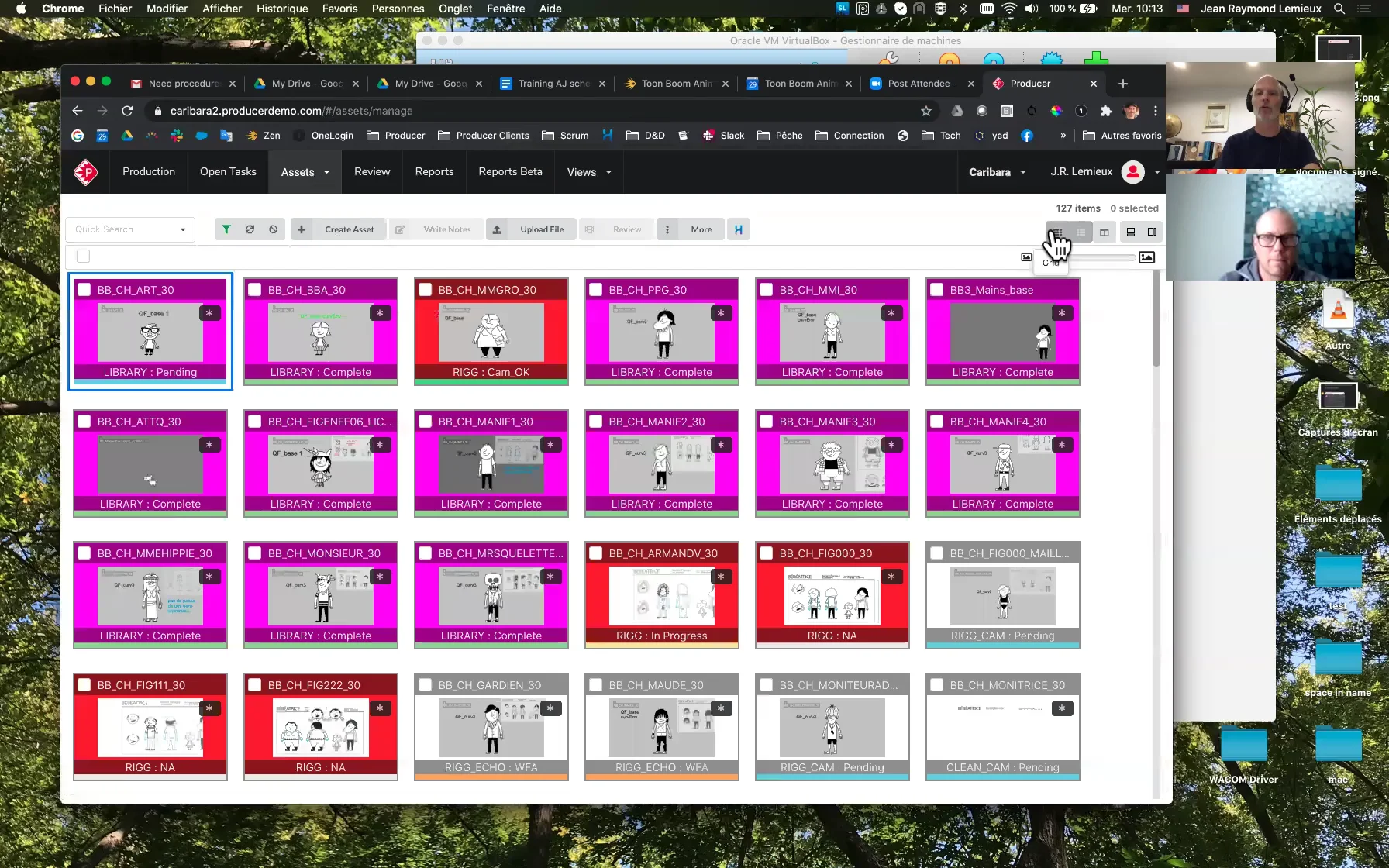Screen dimensions: 1389x868
Task: Toggle the select-all checkbox above the grid
Action: point(84,257)
